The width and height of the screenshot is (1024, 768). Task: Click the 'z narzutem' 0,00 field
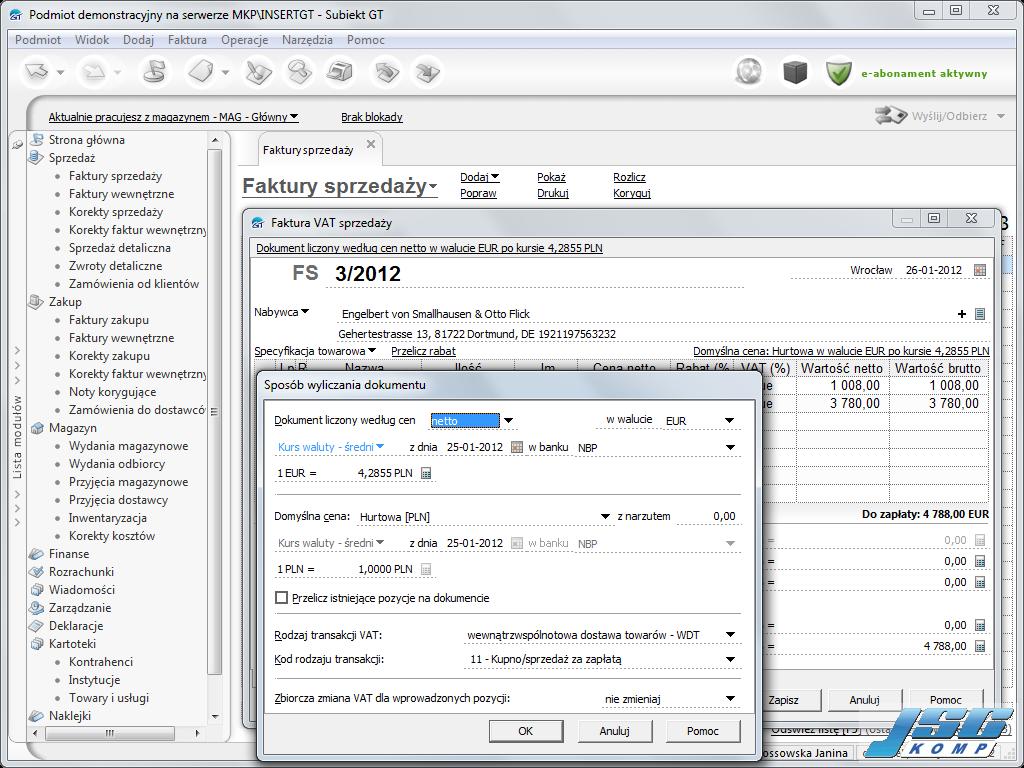(708, 517)
